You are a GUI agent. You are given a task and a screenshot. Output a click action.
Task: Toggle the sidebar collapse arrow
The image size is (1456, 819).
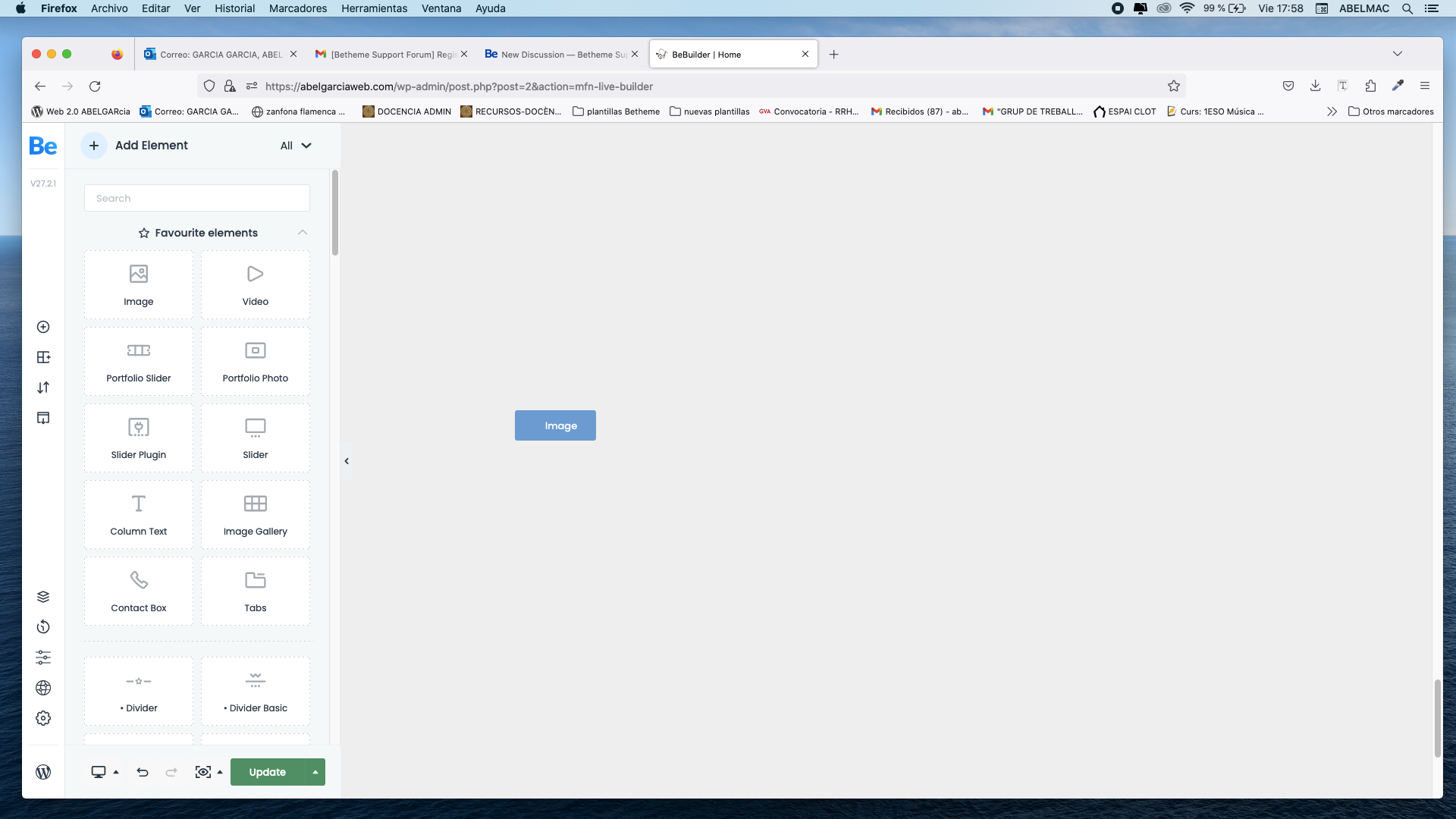pyautogui.click(x=346, y=461)
